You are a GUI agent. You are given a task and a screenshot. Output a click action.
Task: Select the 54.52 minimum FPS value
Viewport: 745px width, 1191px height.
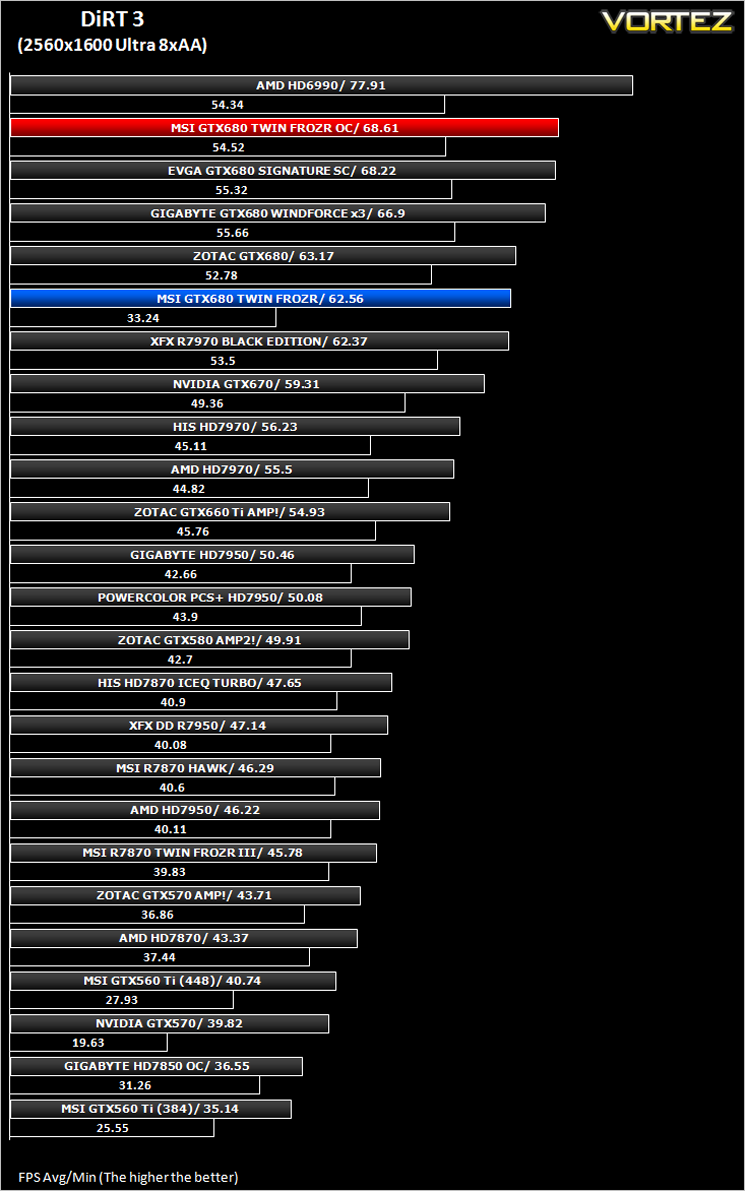click(x=228, y=147)
